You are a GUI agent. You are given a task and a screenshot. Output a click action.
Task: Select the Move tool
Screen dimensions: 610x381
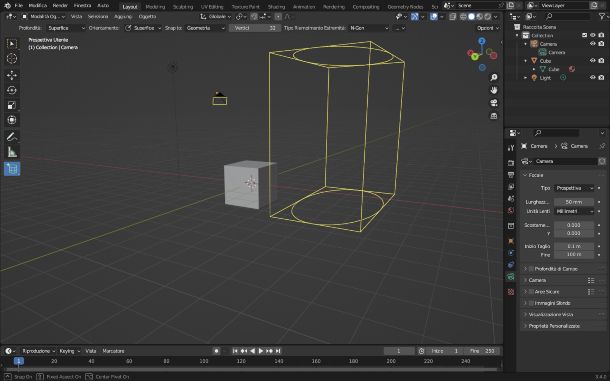tap(12, 75)
